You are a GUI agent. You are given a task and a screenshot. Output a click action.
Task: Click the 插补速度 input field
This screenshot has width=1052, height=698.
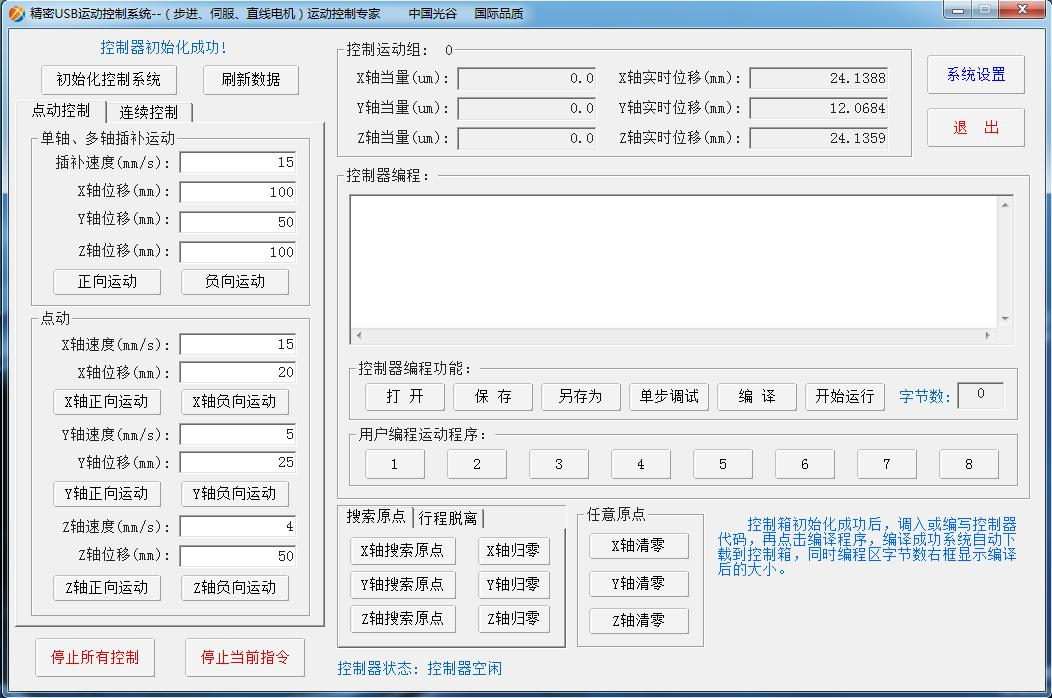[x=238, y=162]
